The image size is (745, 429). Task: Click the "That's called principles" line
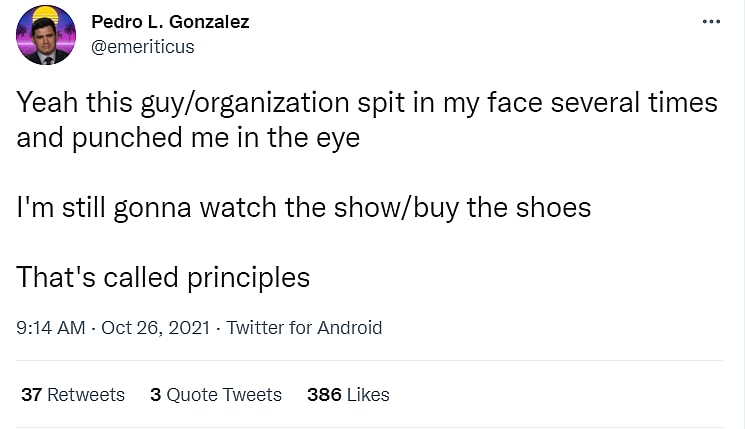(x=163, y=276)
